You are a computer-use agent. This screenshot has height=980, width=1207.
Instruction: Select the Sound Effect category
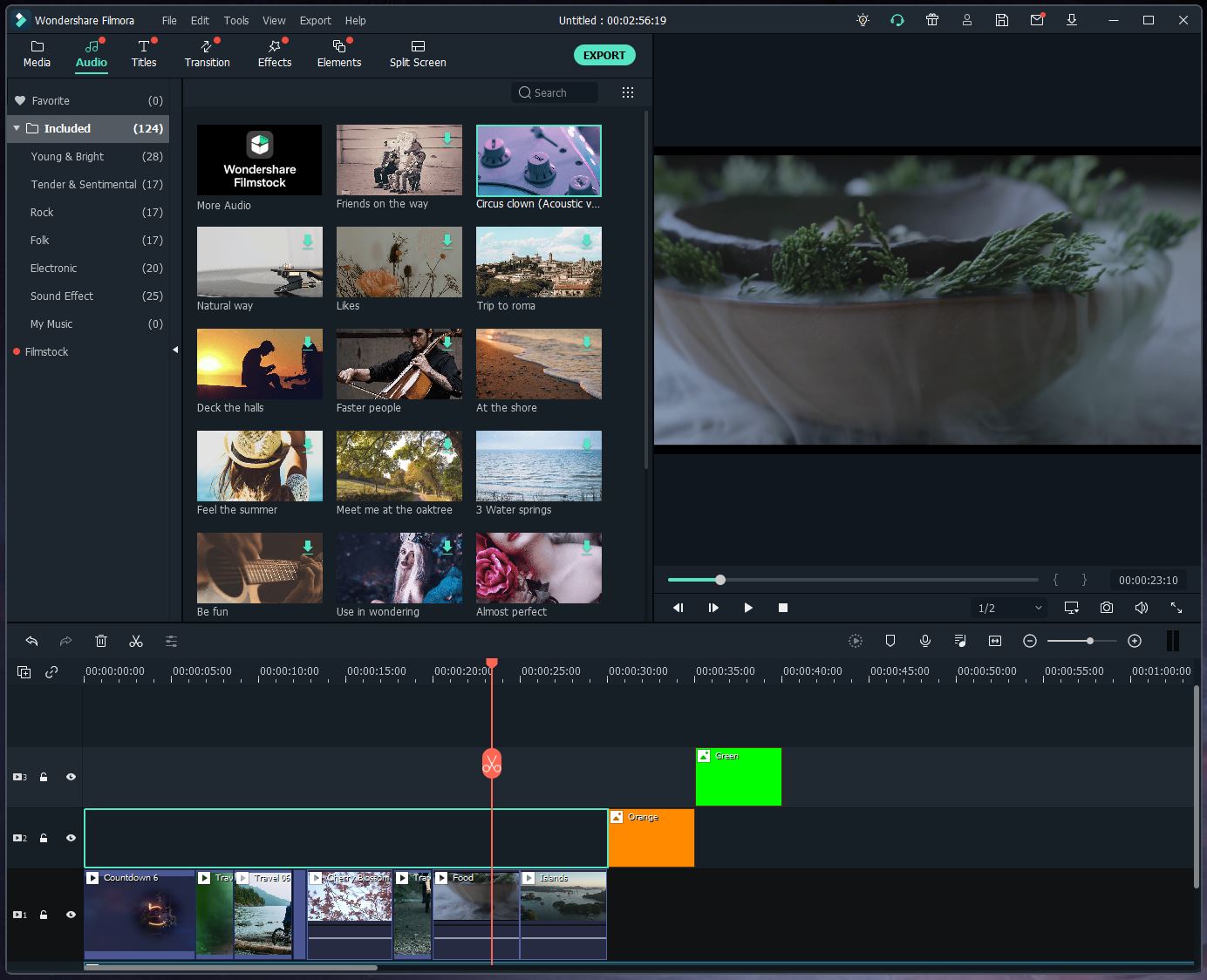tap(62, 296)
